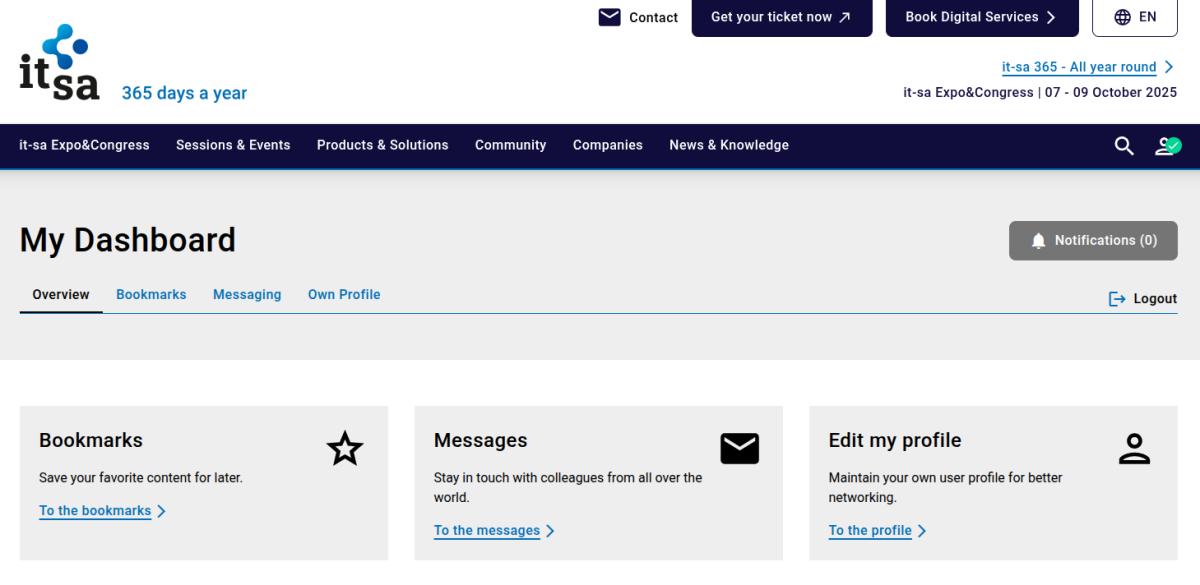Screen dimensions: 1200x585
Task: Click the user account icon in navbar
Action: (1167, 146)
